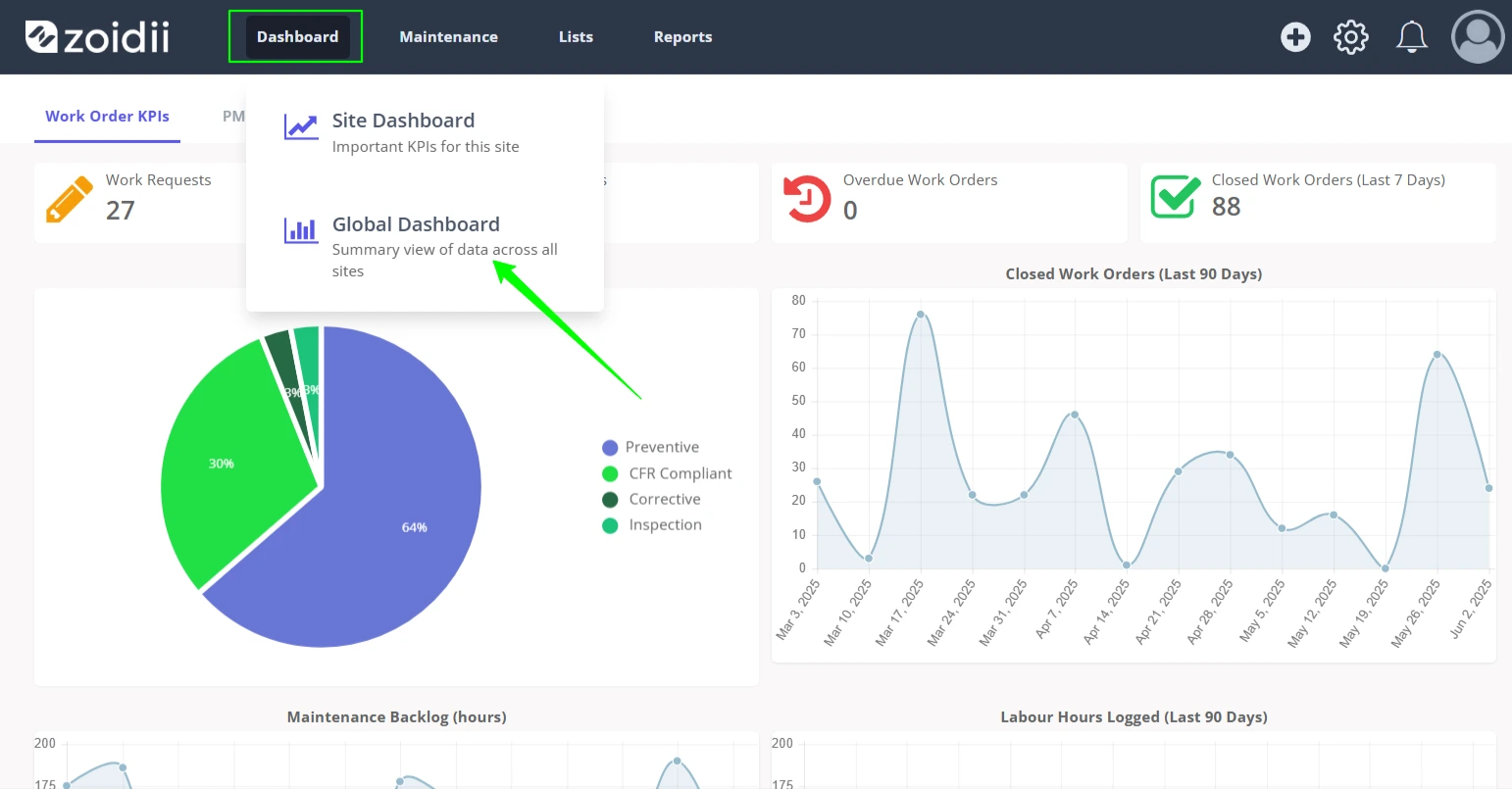Click the orange pencil Work Requests icon
The height and width of the screenshot is (789, 1512).
coord(70,199)
